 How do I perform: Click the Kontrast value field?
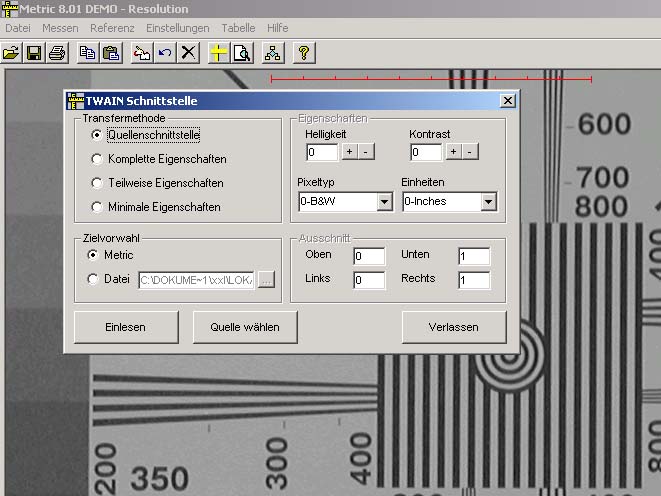click(426, 152)
